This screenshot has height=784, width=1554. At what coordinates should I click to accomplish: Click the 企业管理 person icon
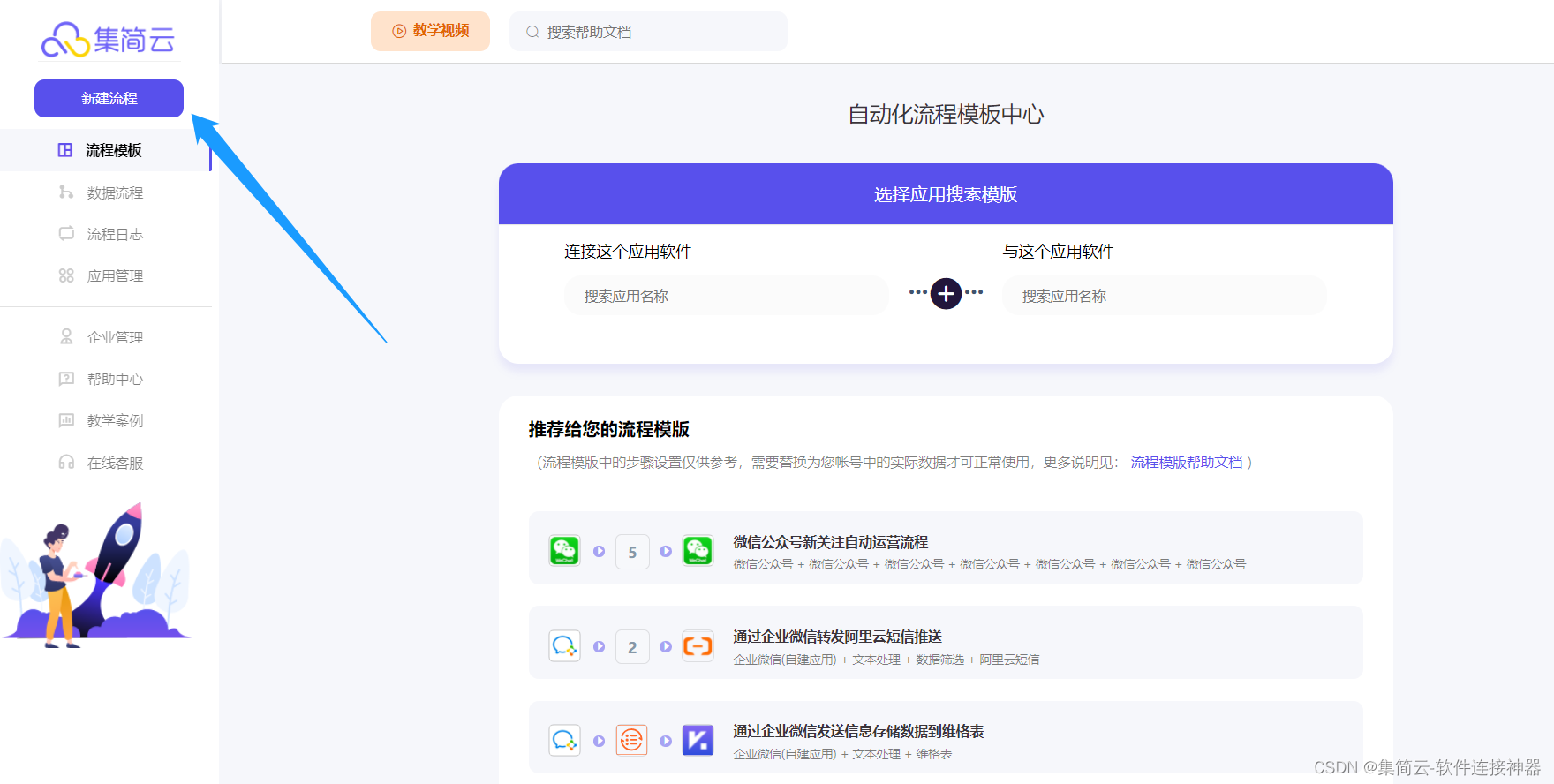pos(66,336)
